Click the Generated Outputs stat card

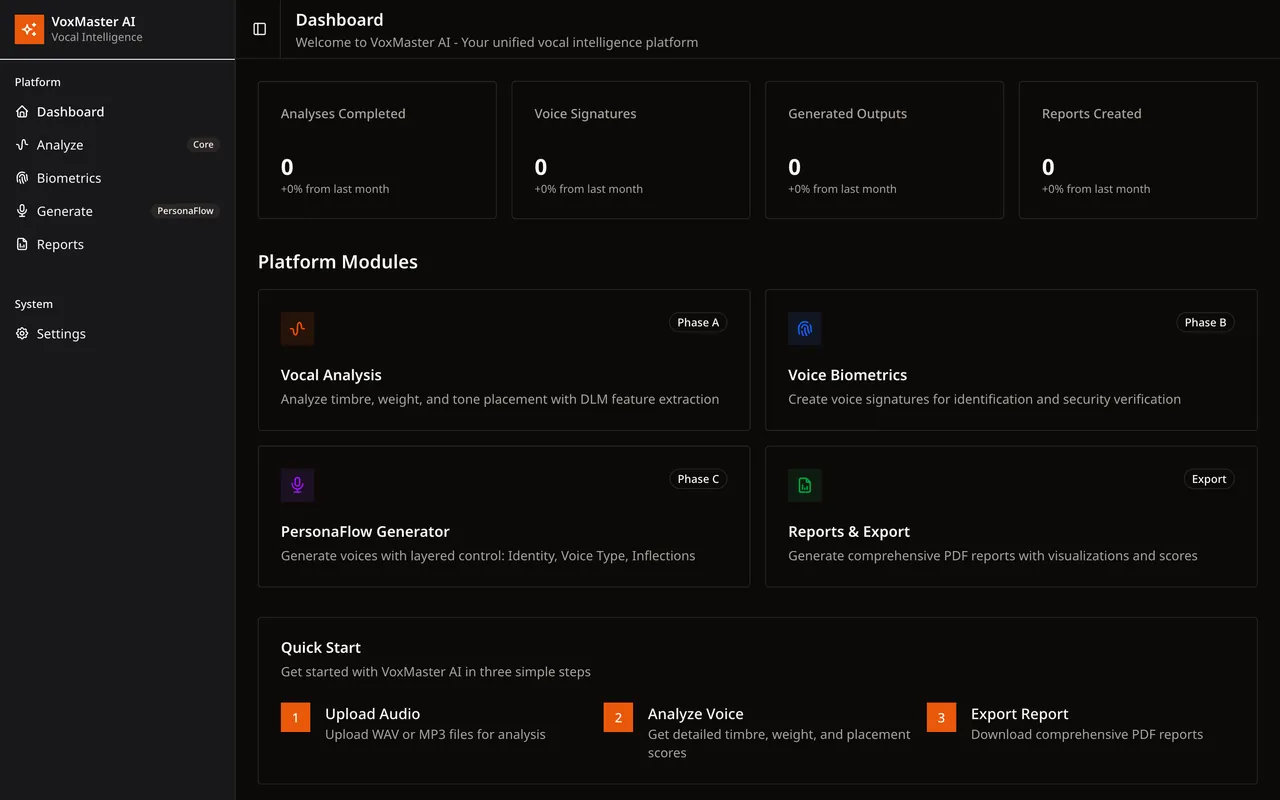point(884,150)
